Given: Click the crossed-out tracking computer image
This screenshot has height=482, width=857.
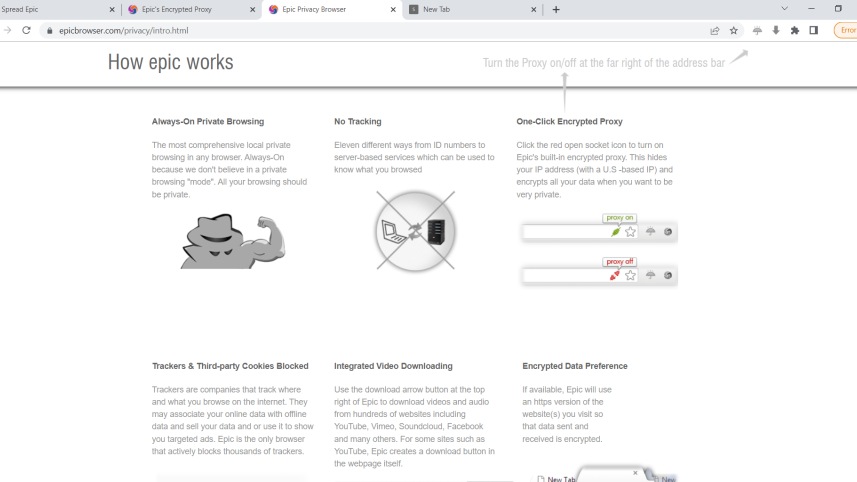Looking at the screenshot, I should coord(415,232).
